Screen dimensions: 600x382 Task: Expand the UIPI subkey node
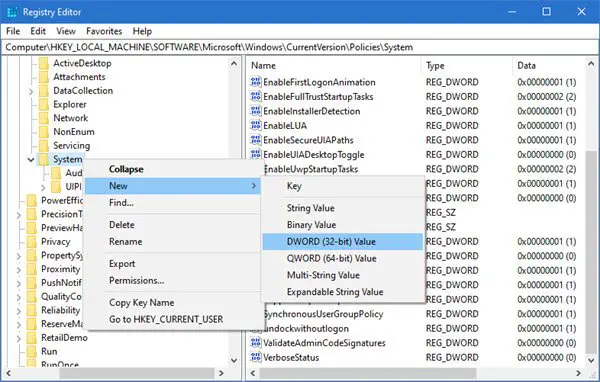43,188
